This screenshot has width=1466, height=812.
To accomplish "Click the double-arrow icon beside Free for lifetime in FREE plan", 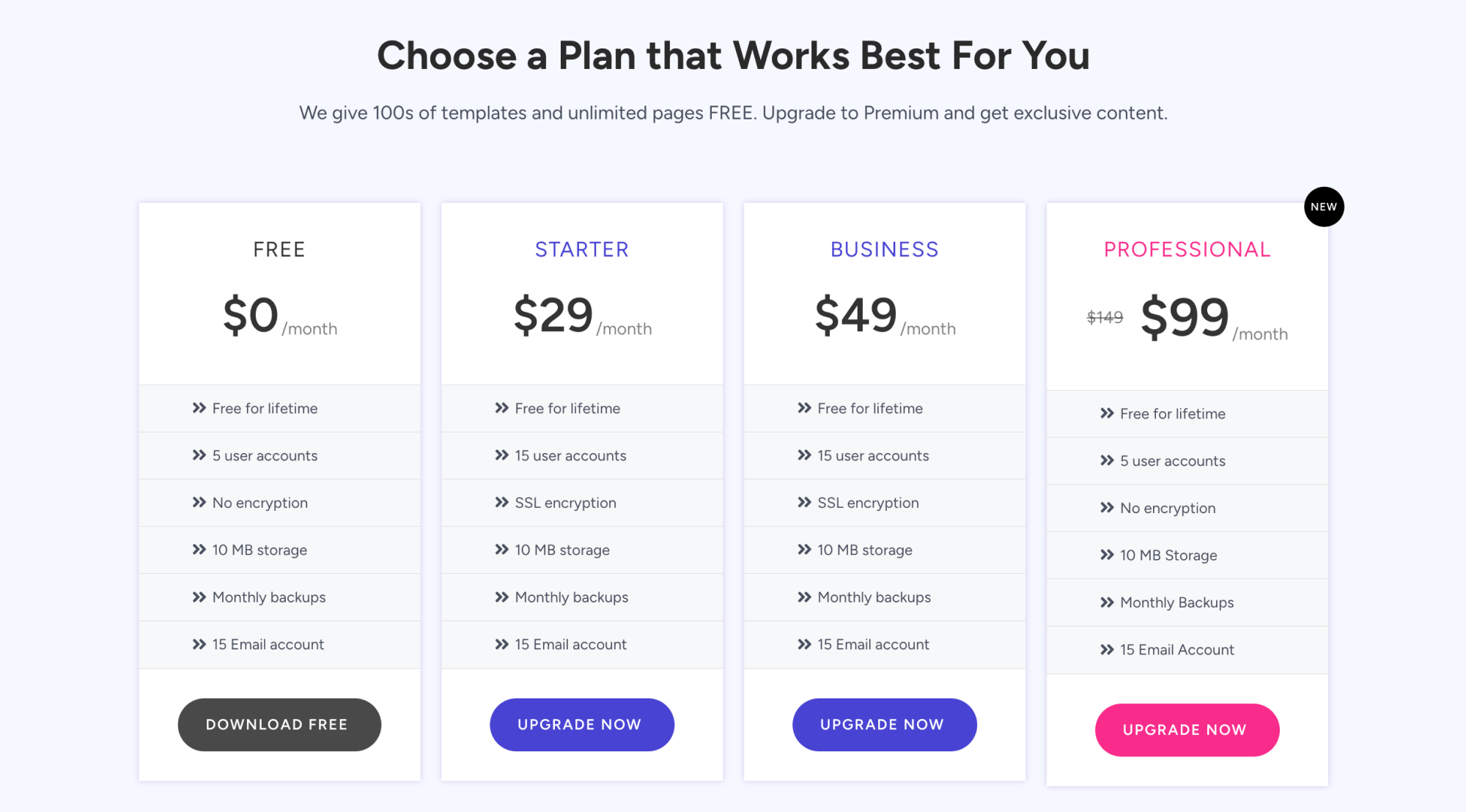I will coord(198,408).
